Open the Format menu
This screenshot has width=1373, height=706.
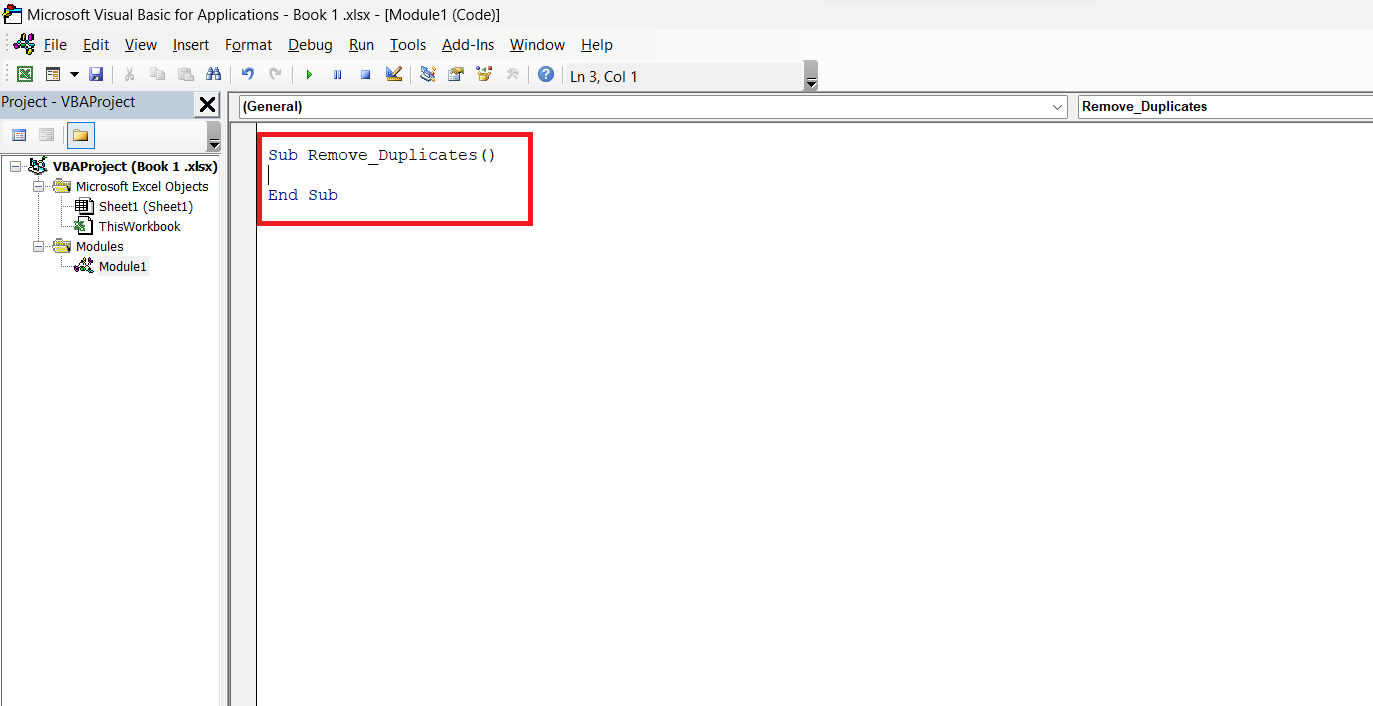248,45
